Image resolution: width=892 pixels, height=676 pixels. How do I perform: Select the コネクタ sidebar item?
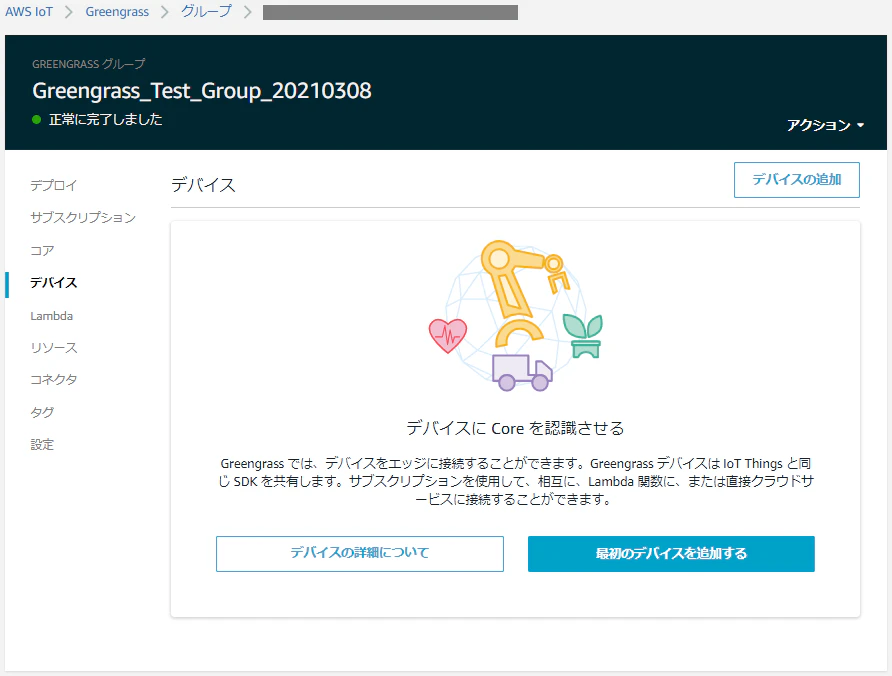pos(53,380)
